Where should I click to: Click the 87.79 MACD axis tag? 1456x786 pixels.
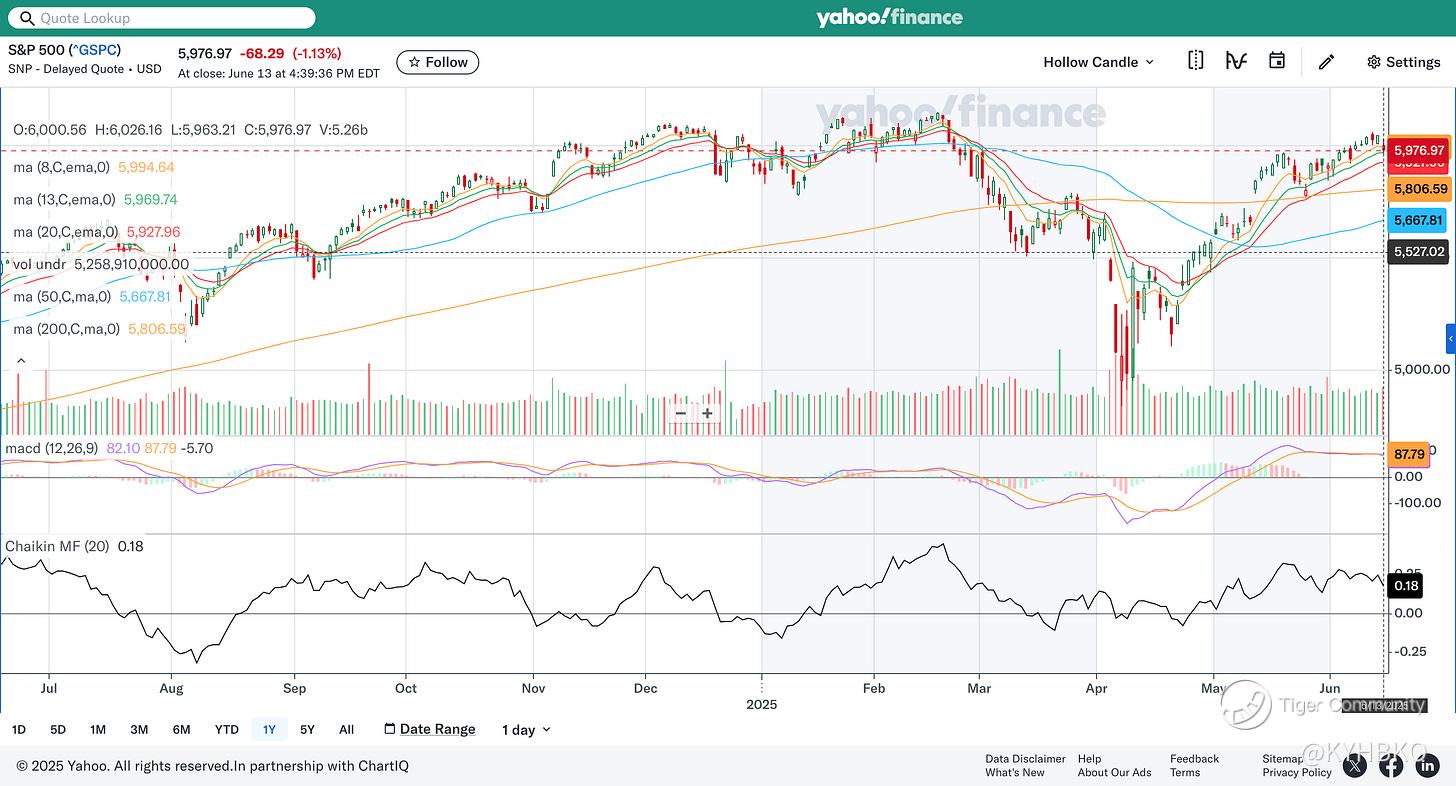1409,455
